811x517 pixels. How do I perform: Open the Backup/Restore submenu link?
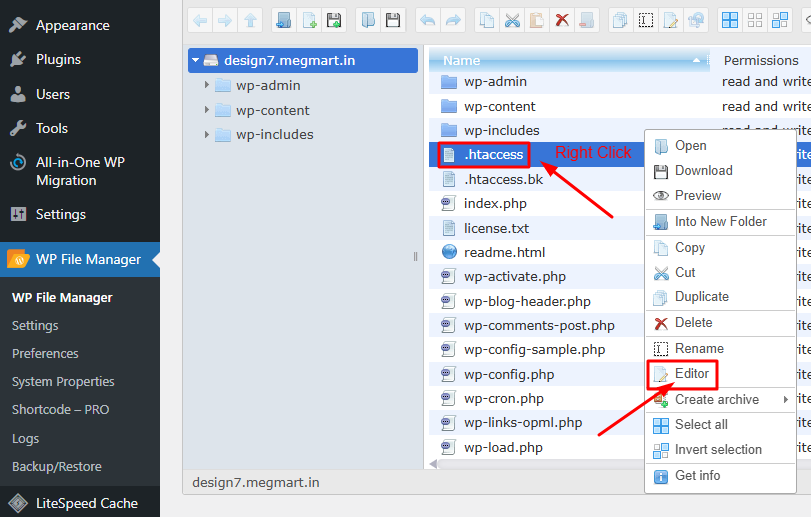tap(56, 467)
